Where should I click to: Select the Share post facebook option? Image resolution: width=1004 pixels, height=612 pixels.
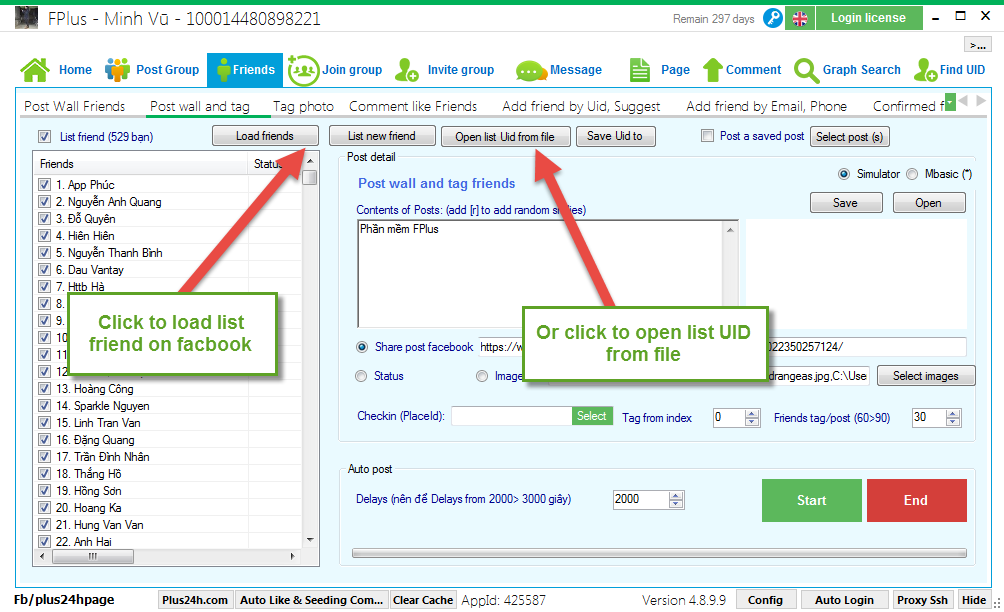(x=362, y=347)
